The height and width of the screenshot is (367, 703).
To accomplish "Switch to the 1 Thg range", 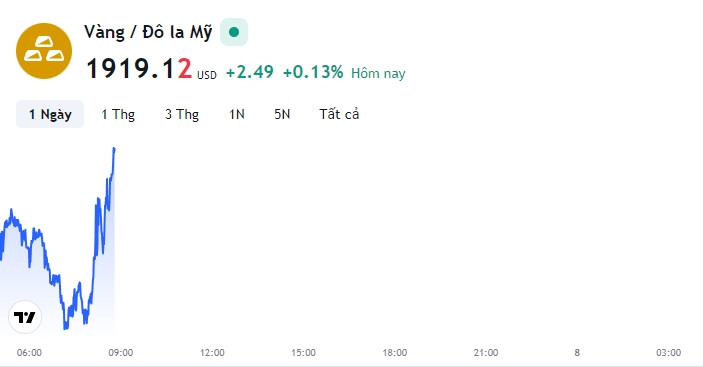I will 118,114.
